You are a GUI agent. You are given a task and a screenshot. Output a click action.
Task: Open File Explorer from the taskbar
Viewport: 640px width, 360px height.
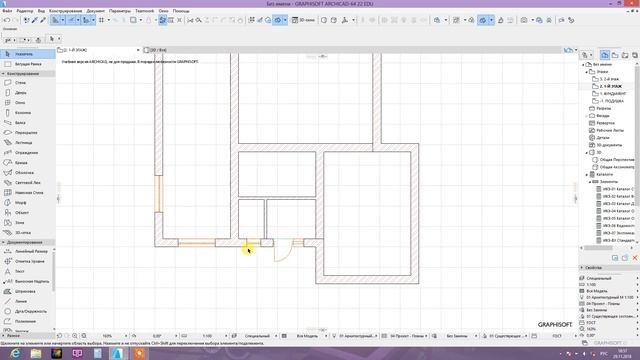click(36, 353)
